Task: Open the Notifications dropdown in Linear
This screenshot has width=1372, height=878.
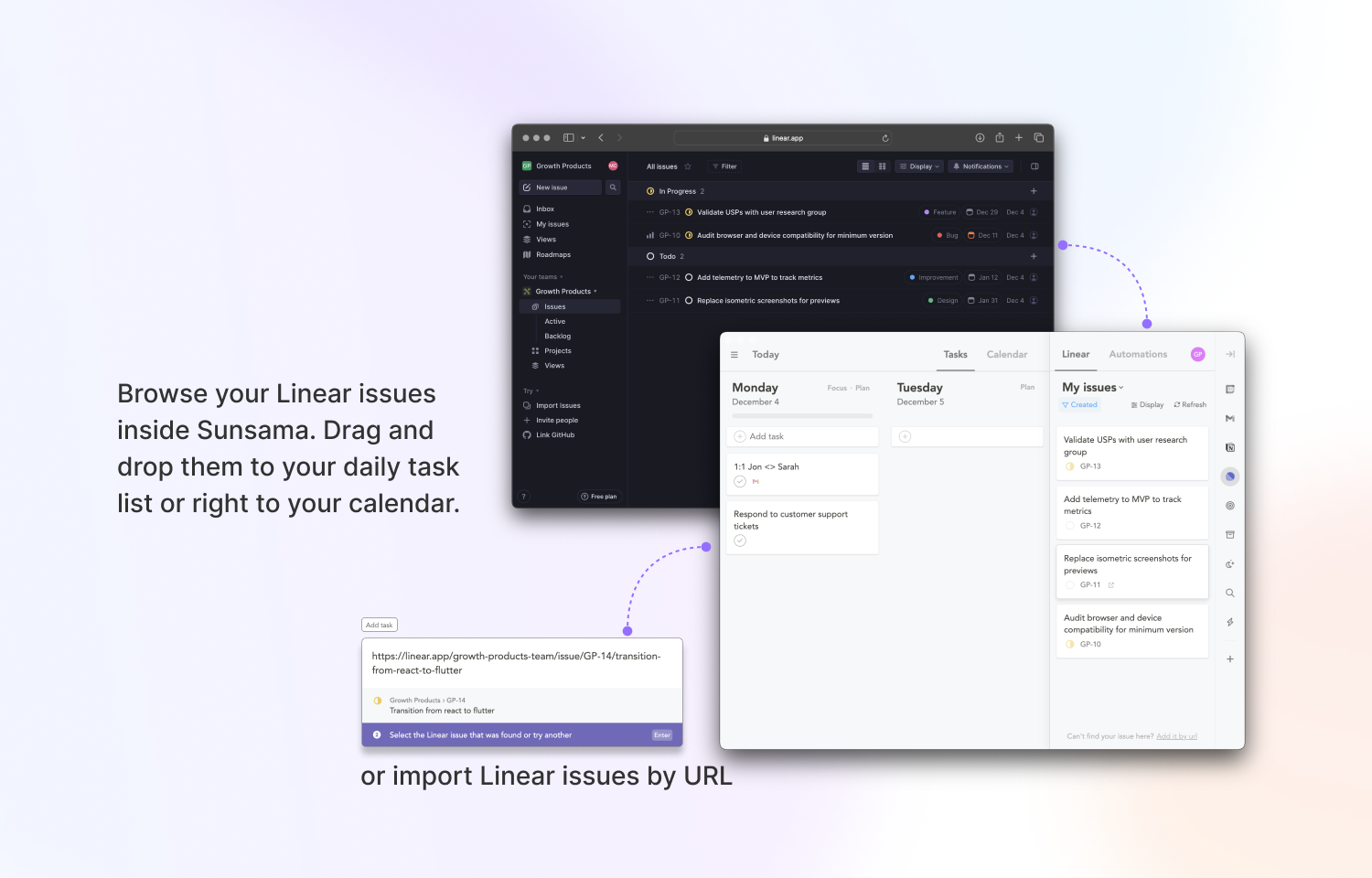Action: click(x=981, y=166)
